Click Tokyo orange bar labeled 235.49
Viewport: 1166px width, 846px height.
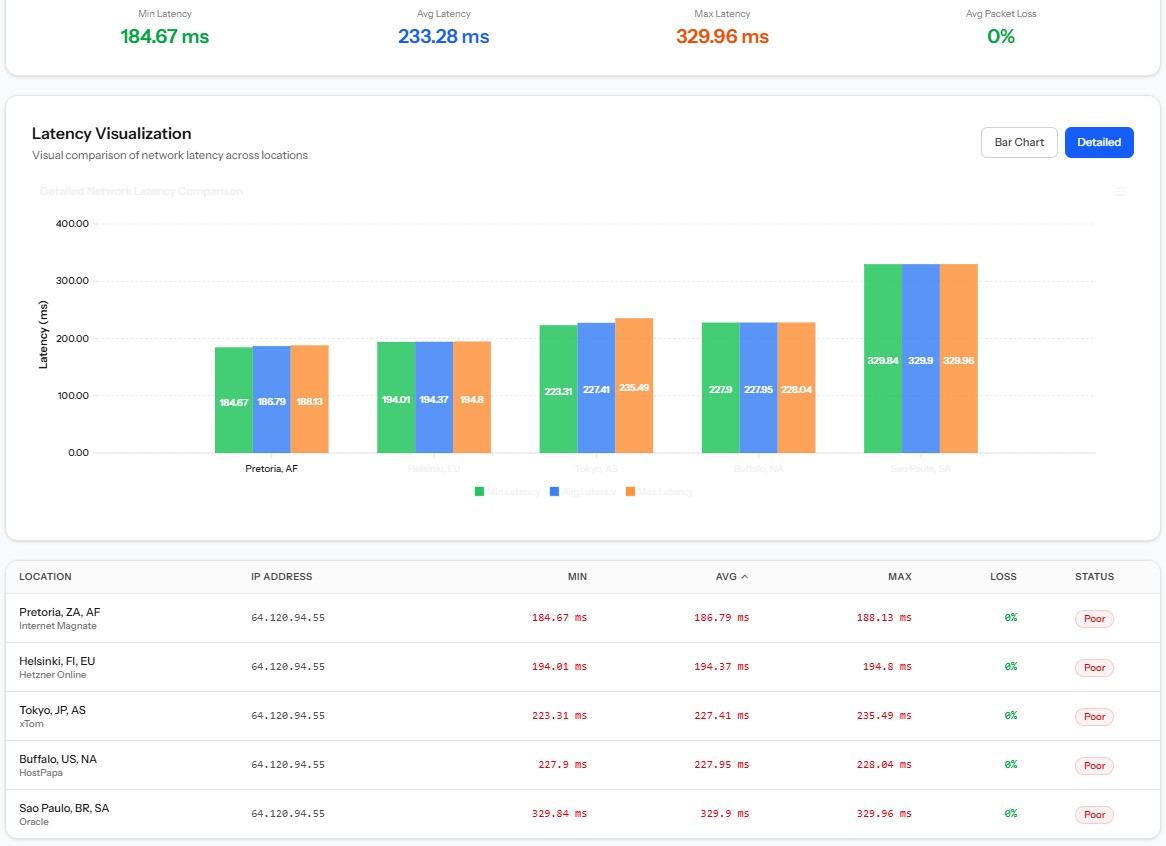tap(634, 386)
